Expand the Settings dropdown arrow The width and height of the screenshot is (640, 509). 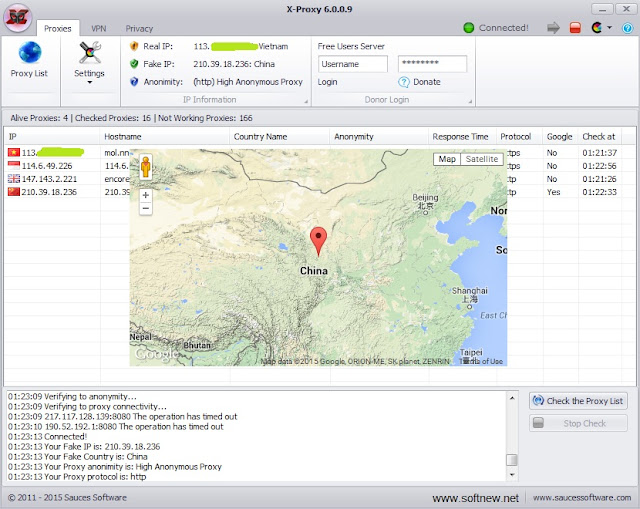click(x=90, y=82)
